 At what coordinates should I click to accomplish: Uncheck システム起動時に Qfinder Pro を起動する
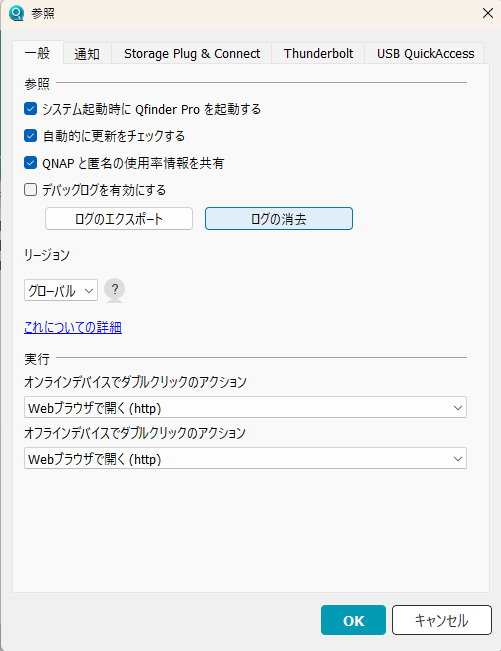coord(30,109)
